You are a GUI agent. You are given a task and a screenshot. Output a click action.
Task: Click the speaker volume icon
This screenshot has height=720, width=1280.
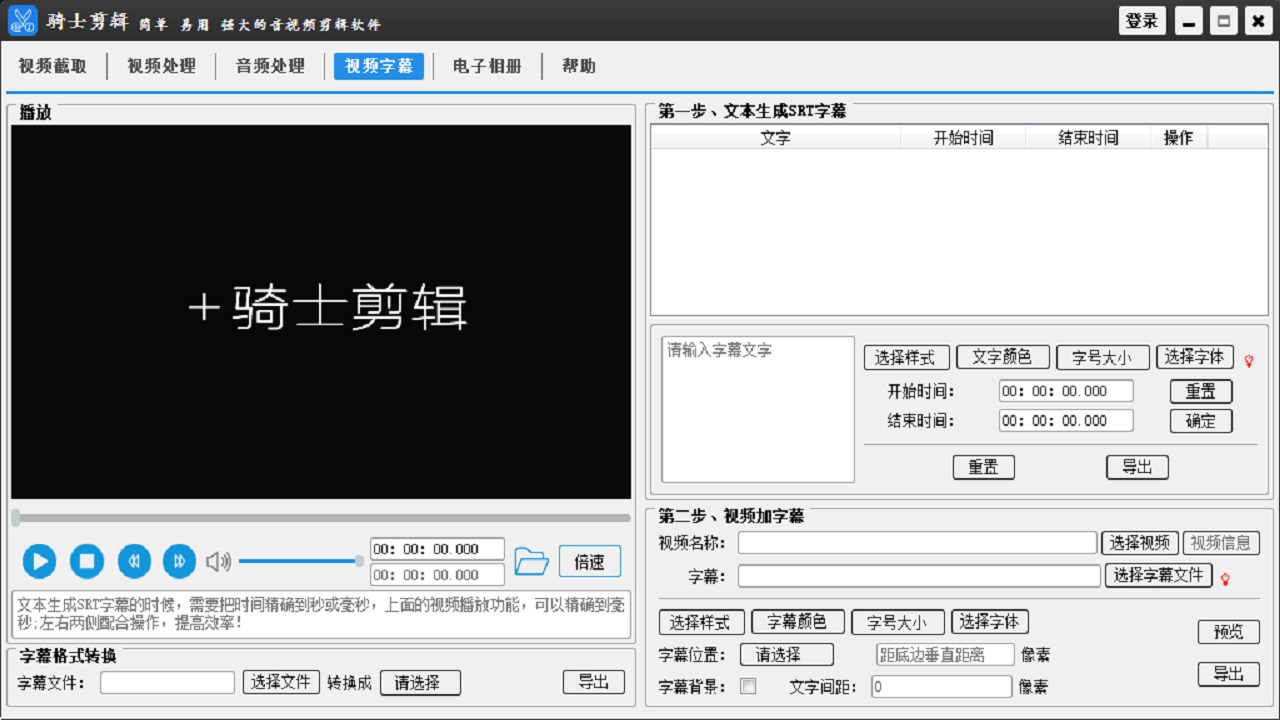[219, 560]
